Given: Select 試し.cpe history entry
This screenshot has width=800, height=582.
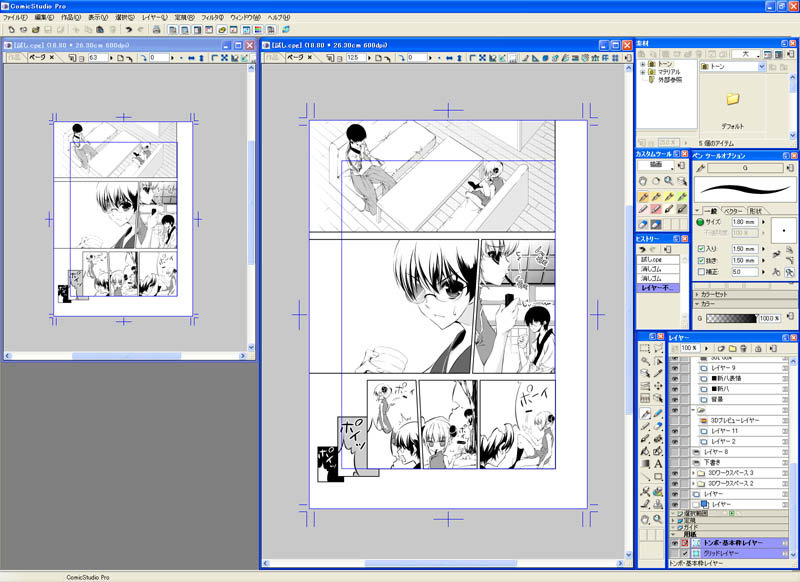Looking at the screenshot, I should point(658,260).
